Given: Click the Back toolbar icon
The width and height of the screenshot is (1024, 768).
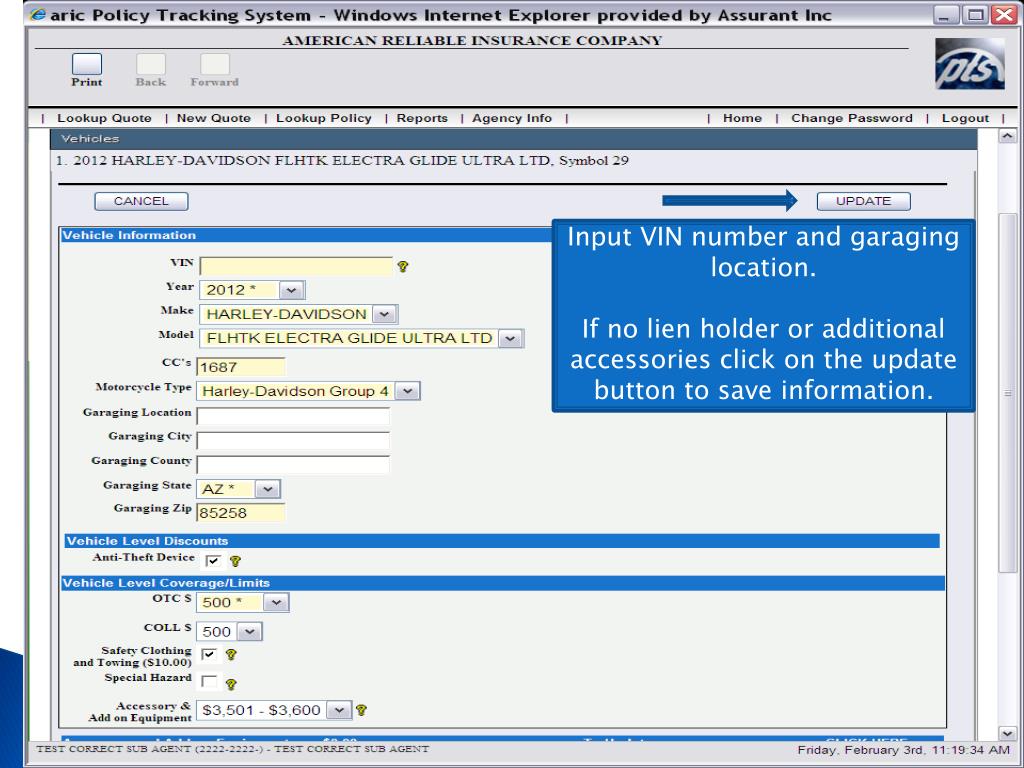Looking at the screenshot, I should 151,65.
